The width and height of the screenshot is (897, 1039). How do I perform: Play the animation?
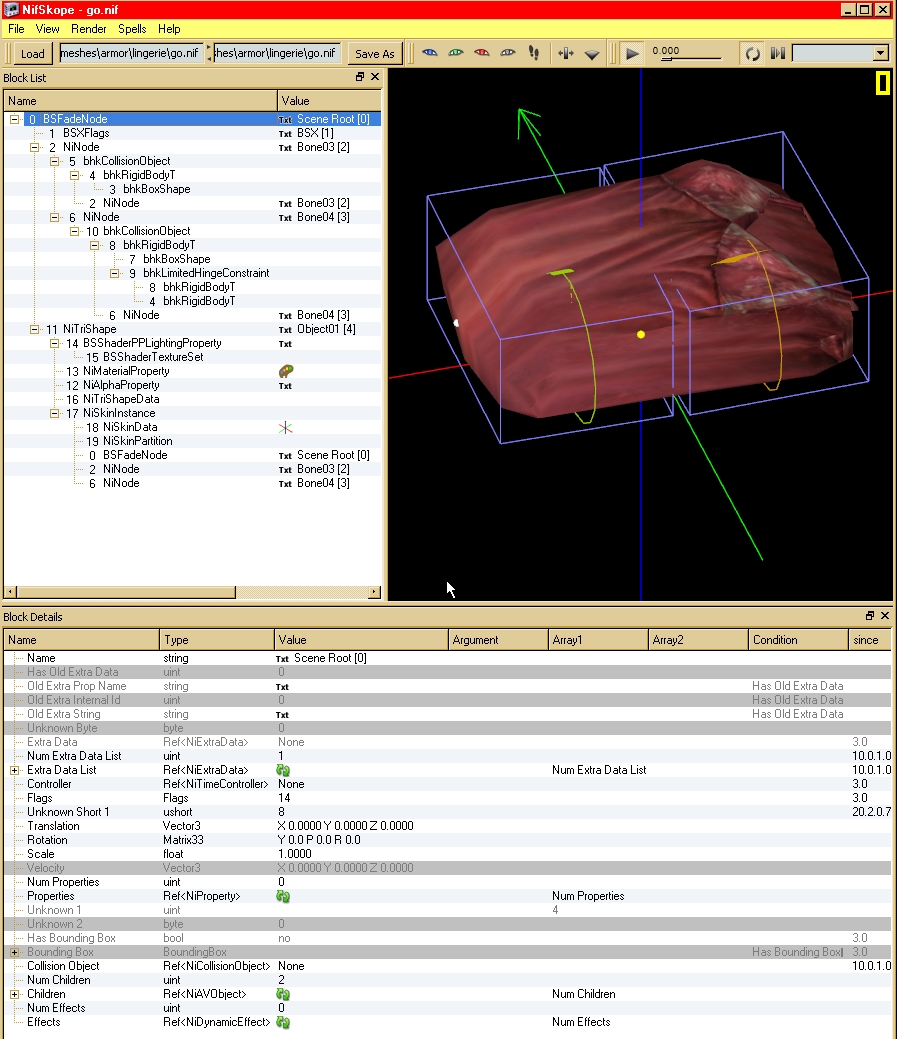(x=633, y=54)
